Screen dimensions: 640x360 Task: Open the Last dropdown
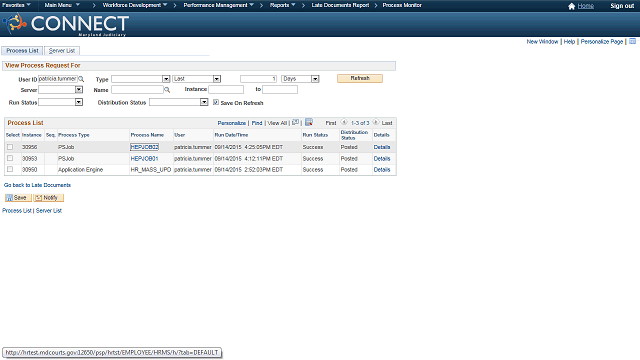tap(196, 79)
